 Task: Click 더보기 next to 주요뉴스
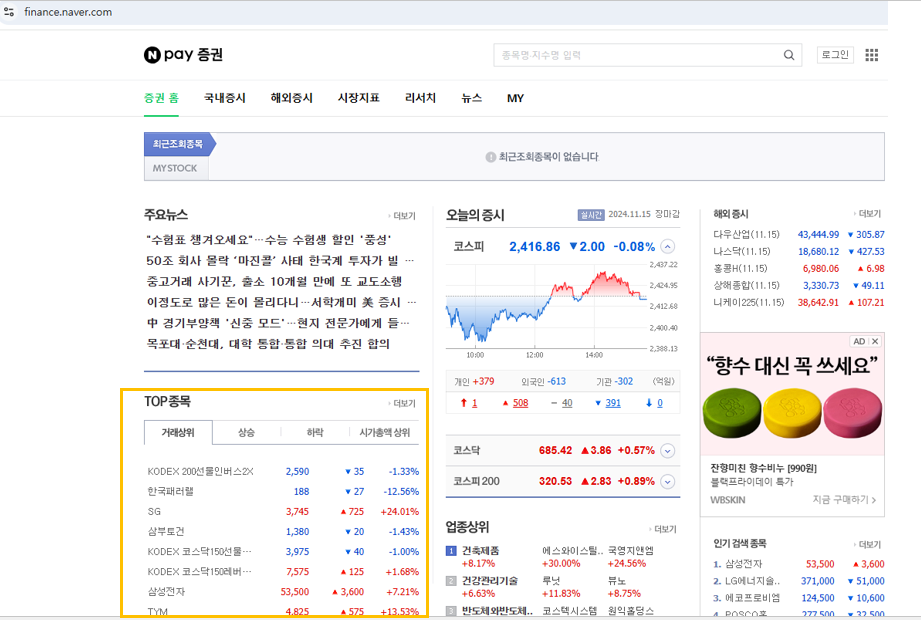[x=402, y=216]
